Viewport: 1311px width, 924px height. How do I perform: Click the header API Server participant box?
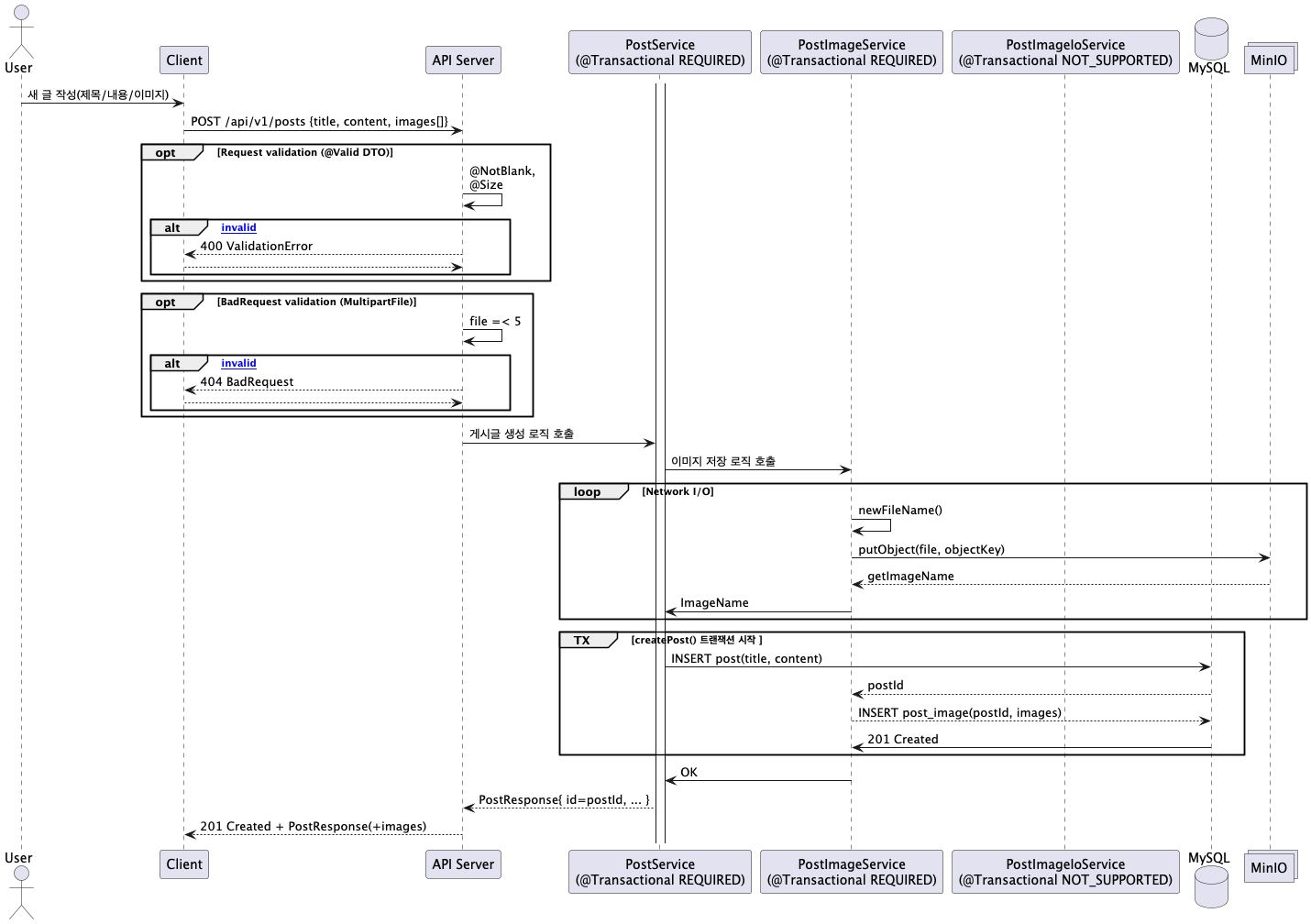point(463,60)
